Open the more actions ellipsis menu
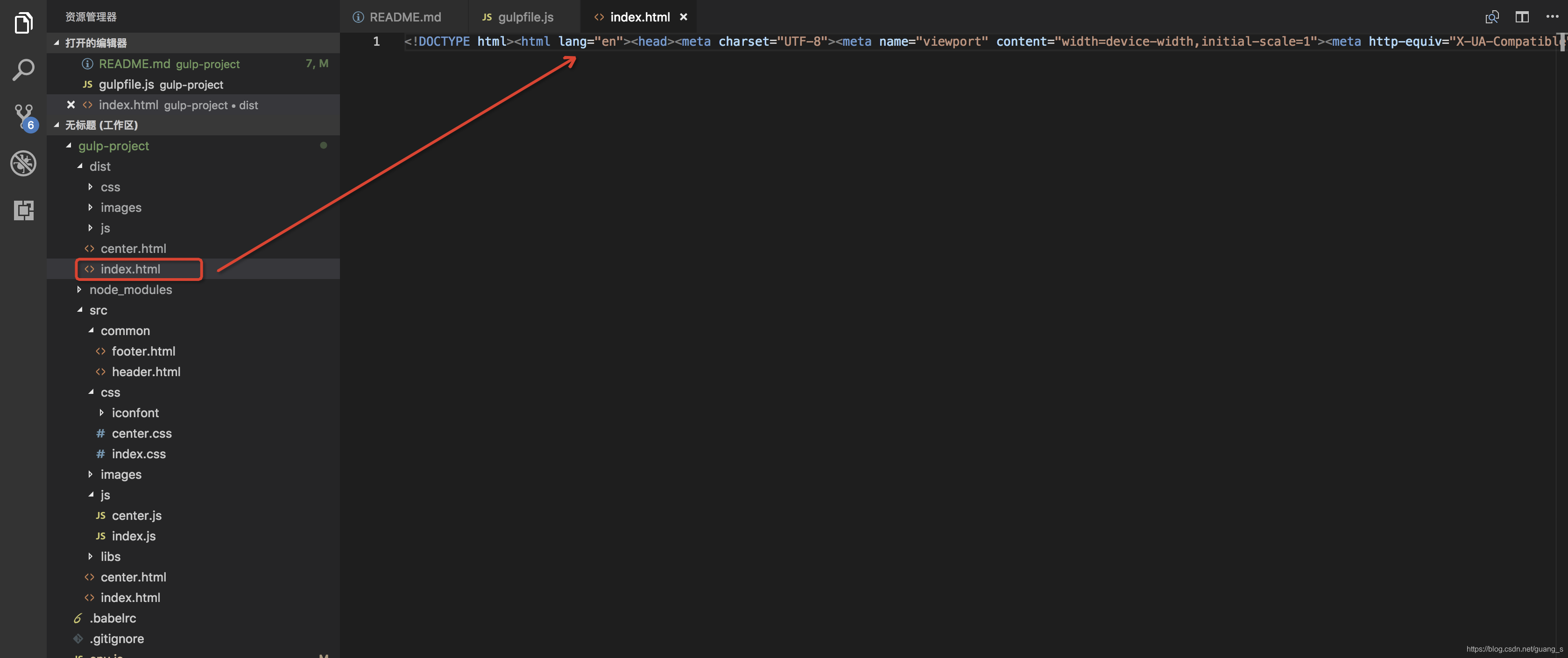 tap(1552, 16)
